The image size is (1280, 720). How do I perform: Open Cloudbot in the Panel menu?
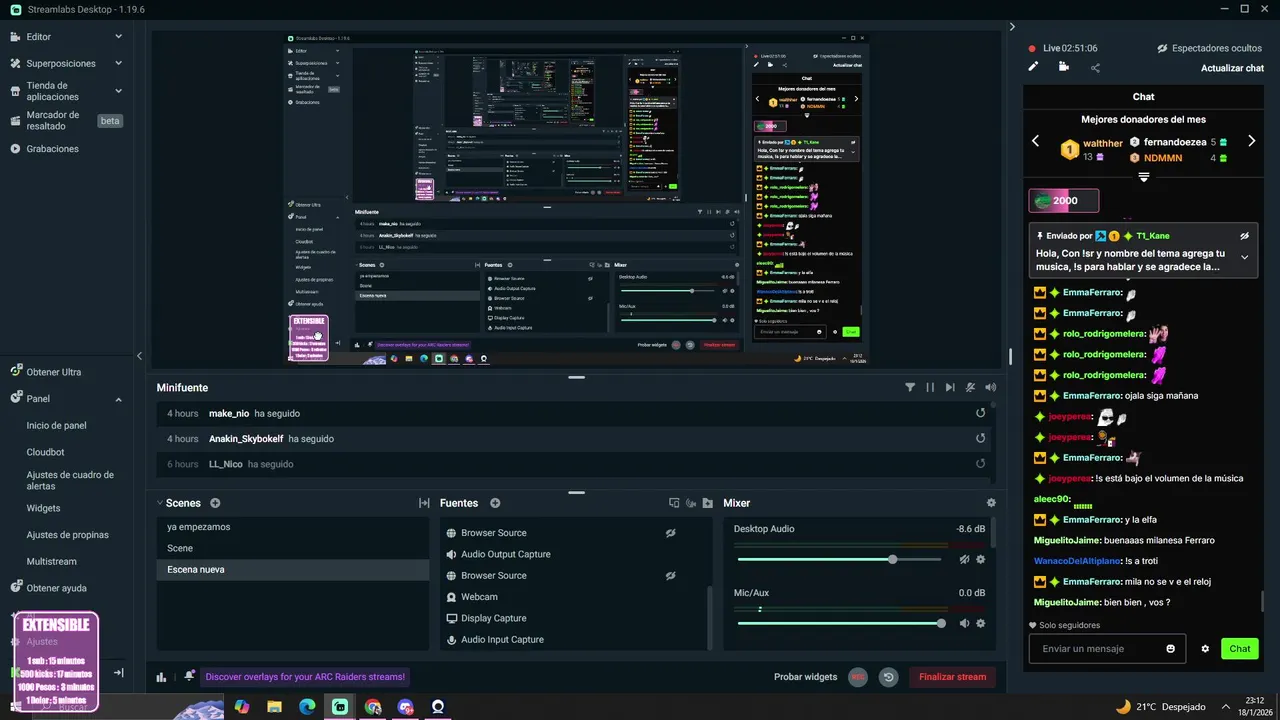45,452
